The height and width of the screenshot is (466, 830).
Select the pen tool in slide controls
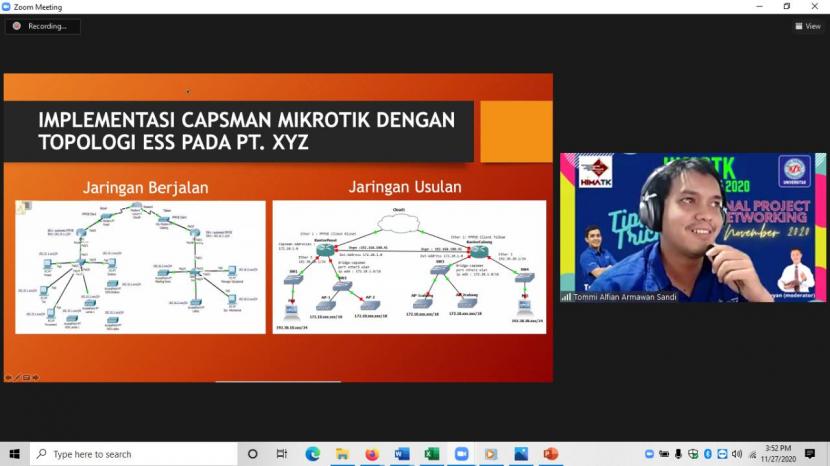click(17, 378)
